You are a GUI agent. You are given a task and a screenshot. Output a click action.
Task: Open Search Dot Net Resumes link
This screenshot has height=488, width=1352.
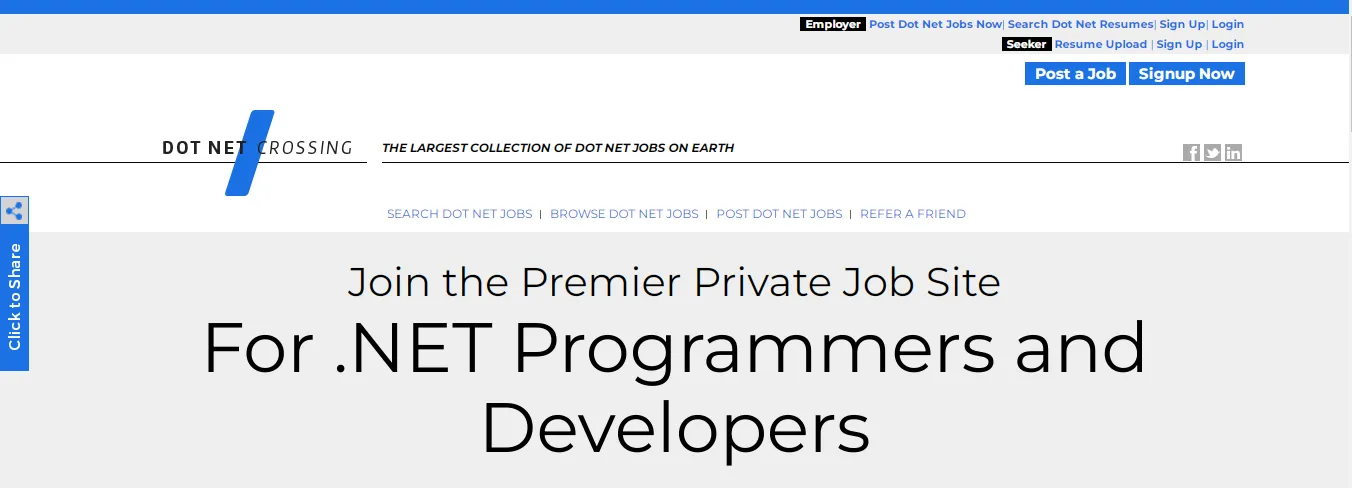(1080, 24)
